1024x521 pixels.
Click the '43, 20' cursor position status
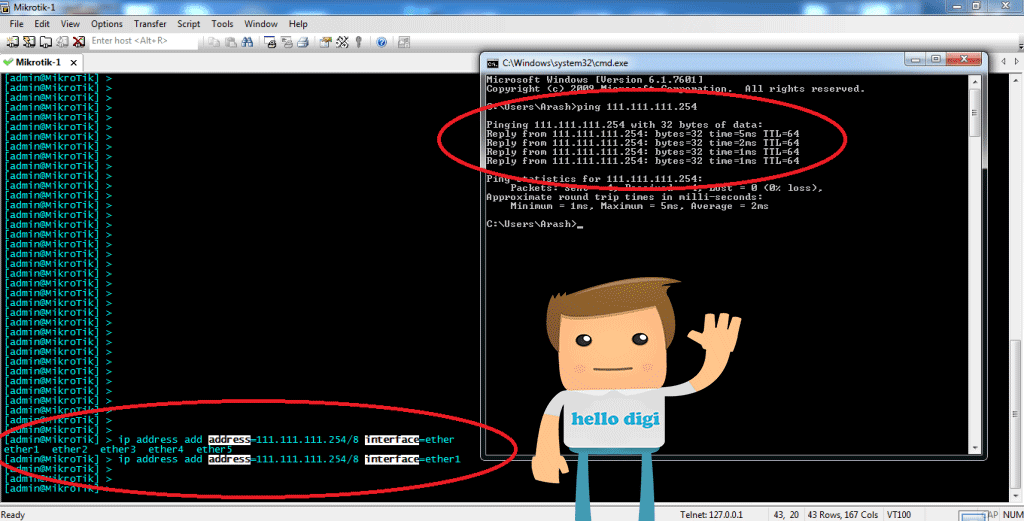pyautogui.click(x=787, y=514)
